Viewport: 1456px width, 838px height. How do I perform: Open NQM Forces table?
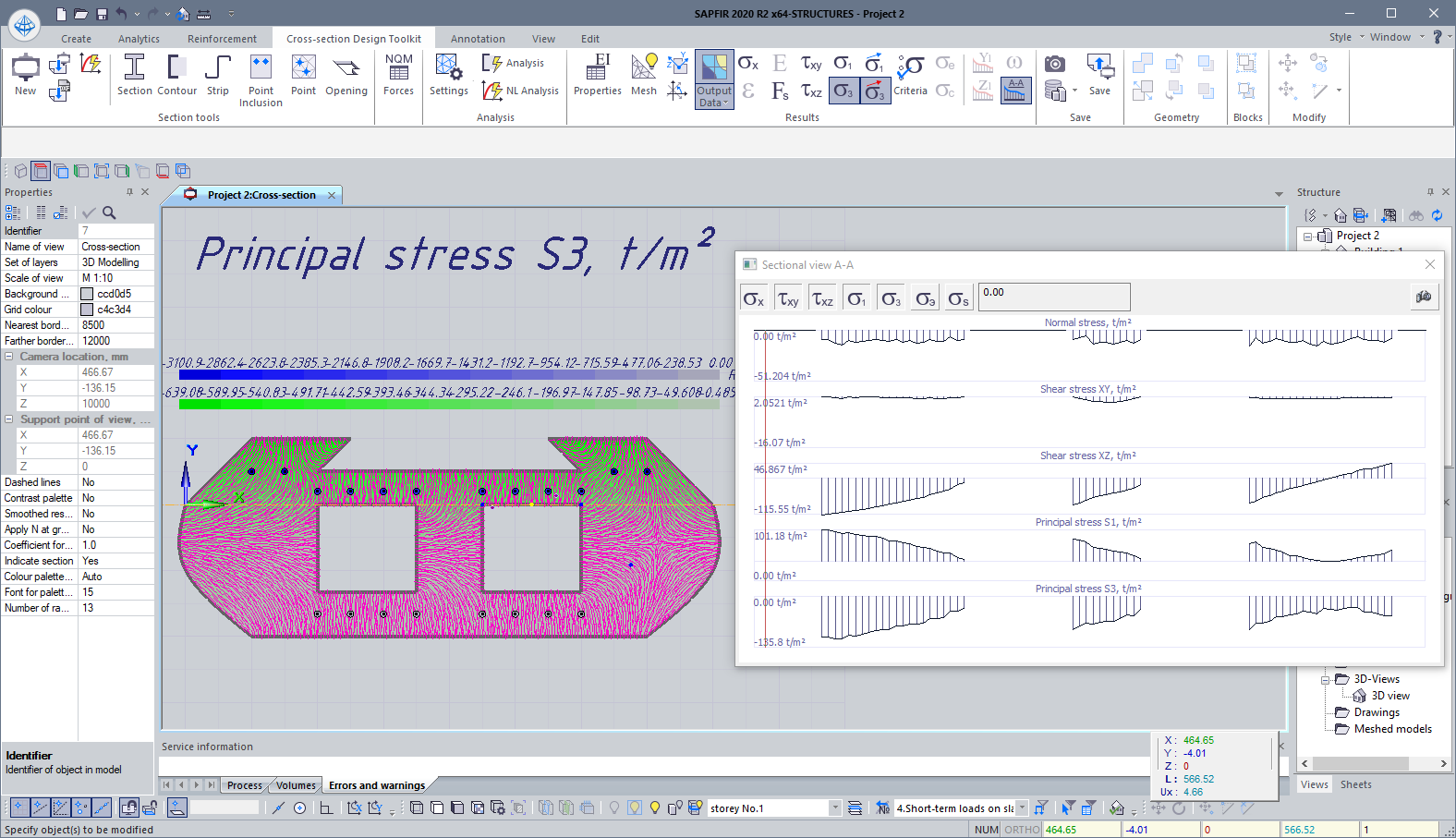point(398,75)
